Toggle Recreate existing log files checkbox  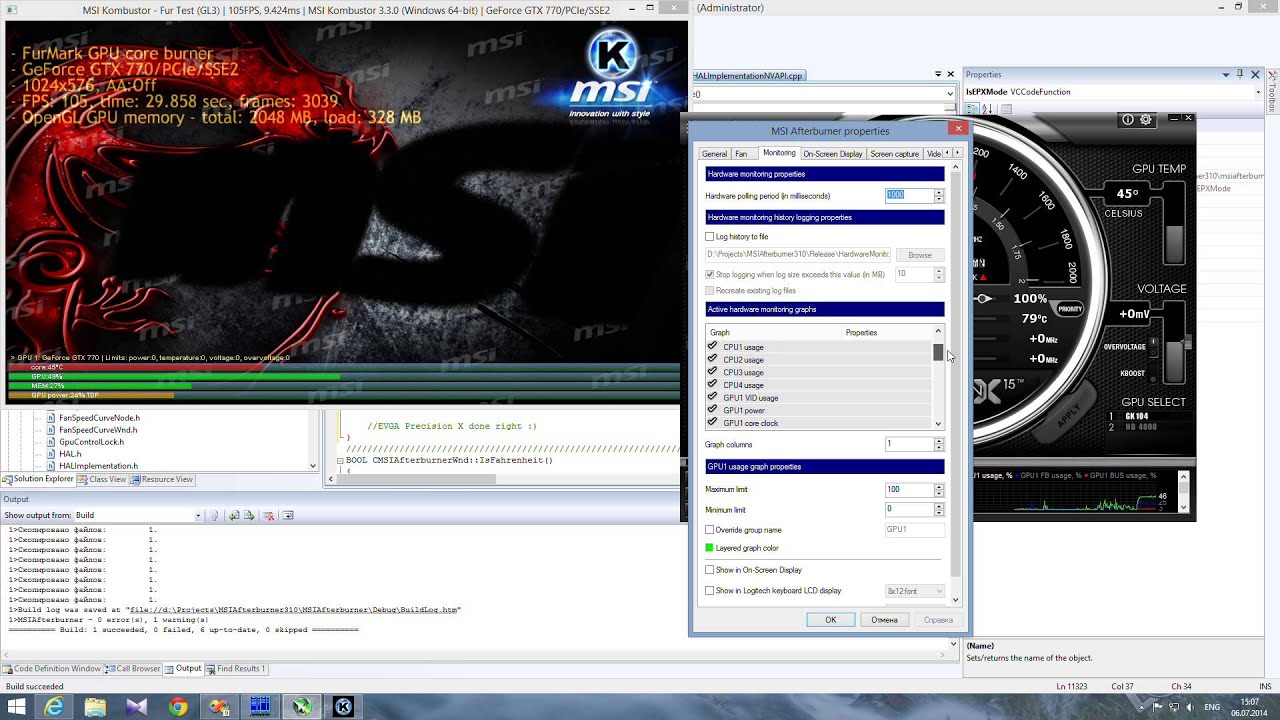710,291
